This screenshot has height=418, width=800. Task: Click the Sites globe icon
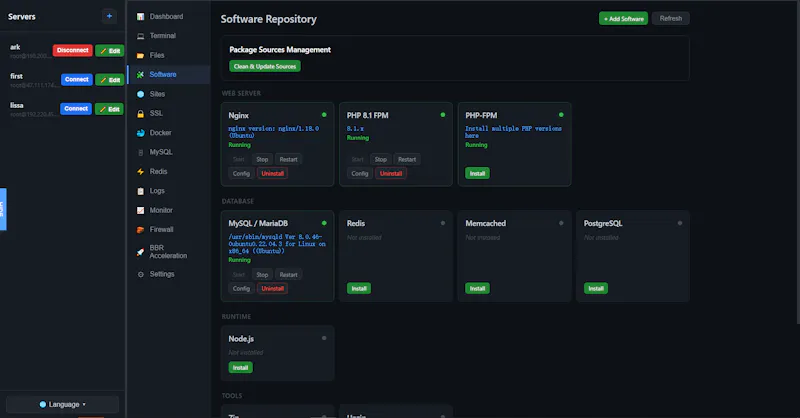click(x=140, y=94)
